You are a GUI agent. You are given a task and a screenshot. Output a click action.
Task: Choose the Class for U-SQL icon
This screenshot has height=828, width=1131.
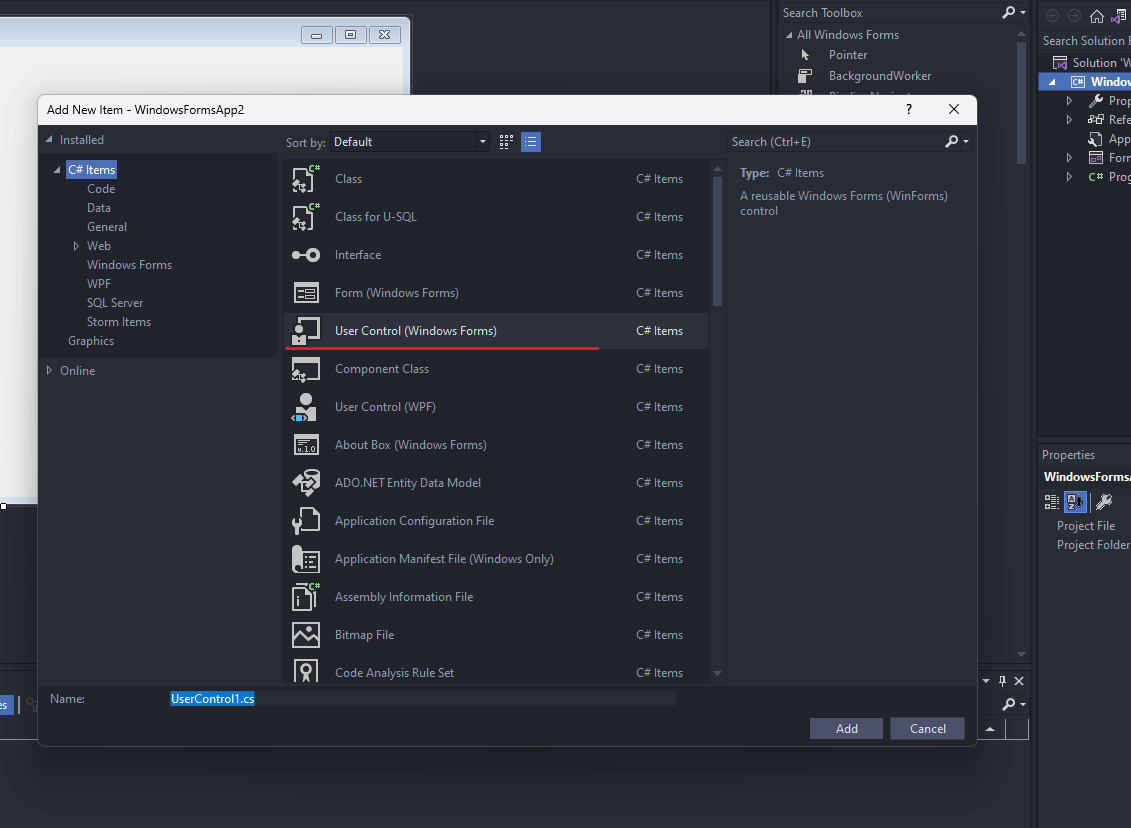click(x=306, y=217)
